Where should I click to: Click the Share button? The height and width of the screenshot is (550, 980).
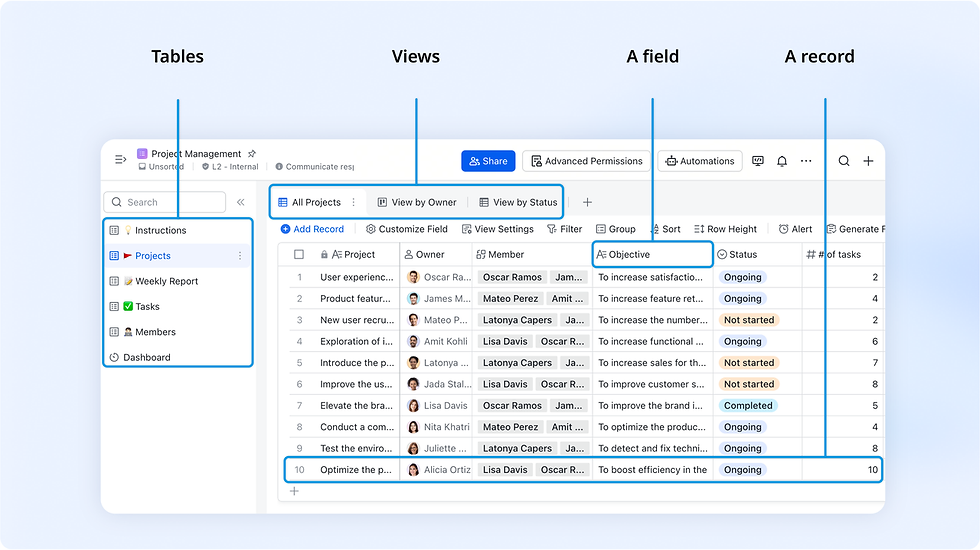[488, 161]
